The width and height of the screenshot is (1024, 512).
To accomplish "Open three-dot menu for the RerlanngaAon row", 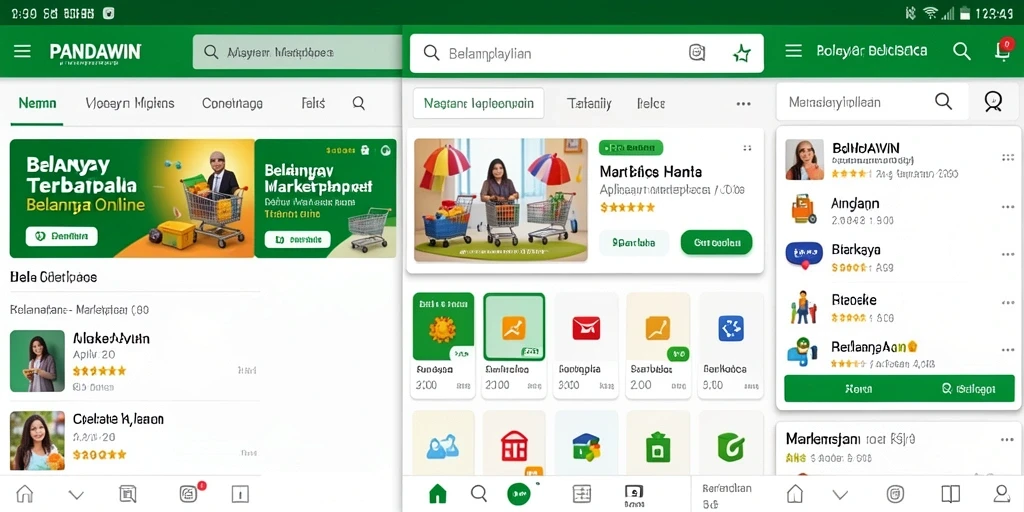I will coord(1008,351).
